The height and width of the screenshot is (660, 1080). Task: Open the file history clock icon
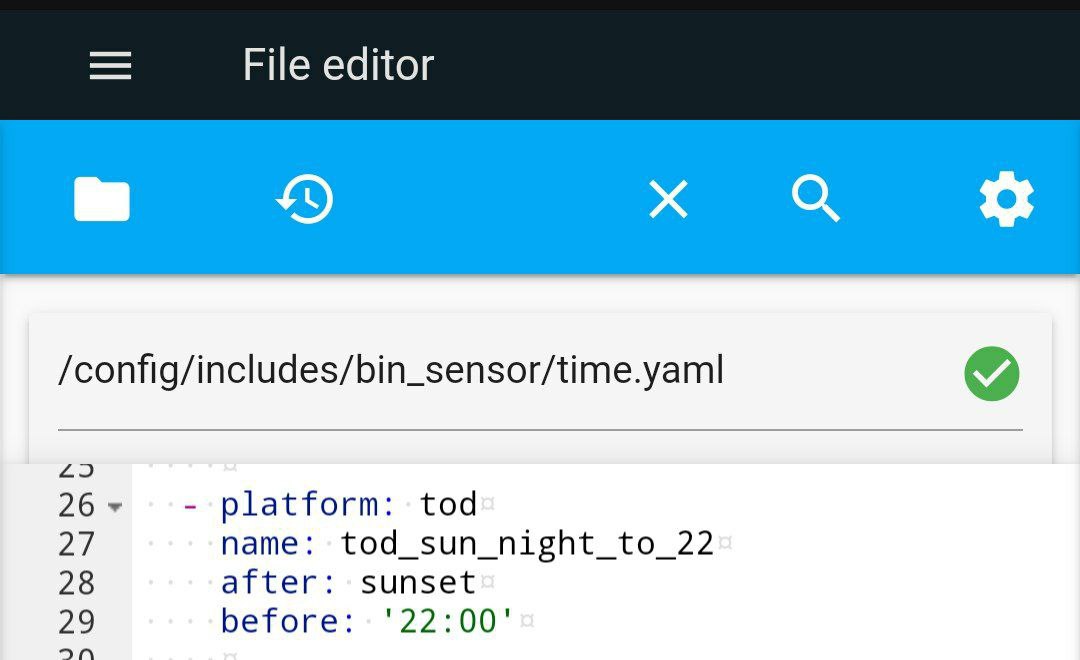(x=305, y=199)
